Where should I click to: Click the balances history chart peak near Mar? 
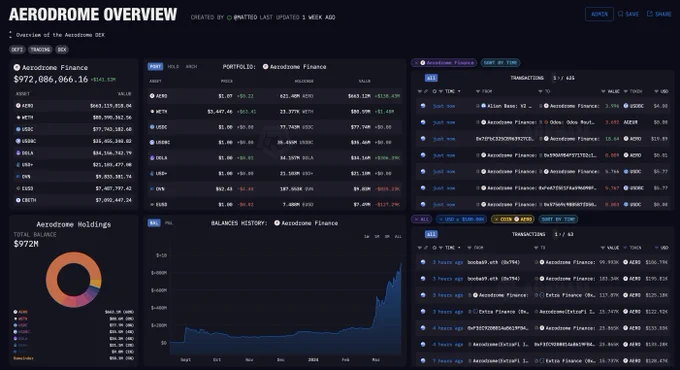pyautogui.click(x=401, y=264)
